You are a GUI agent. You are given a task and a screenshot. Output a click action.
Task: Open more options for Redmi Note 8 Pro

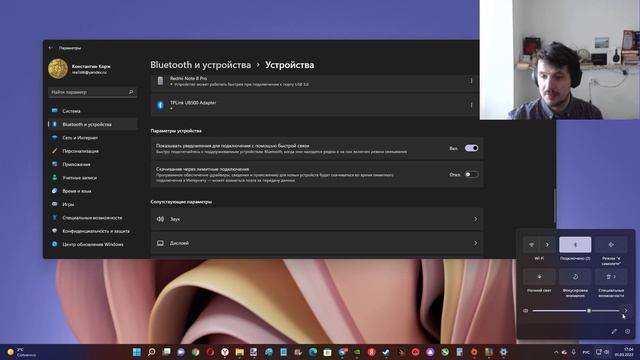click(x=471, y=81)
